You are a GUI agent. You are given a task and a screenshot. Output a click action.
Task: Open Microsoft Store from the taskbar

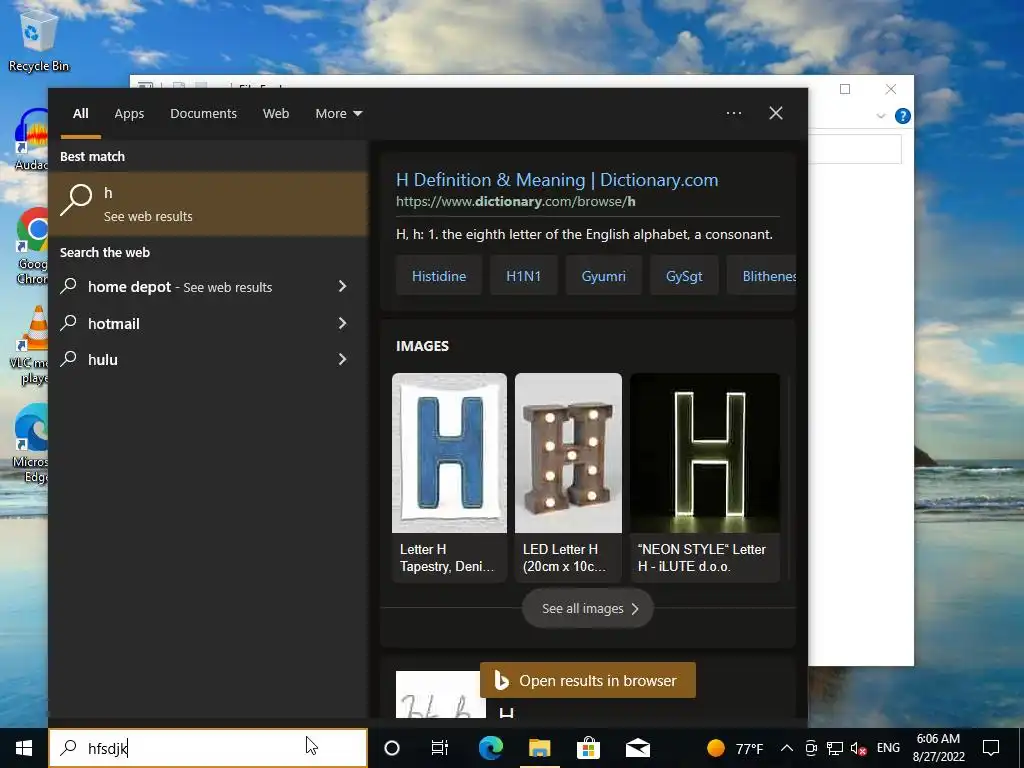coord(588,748)
